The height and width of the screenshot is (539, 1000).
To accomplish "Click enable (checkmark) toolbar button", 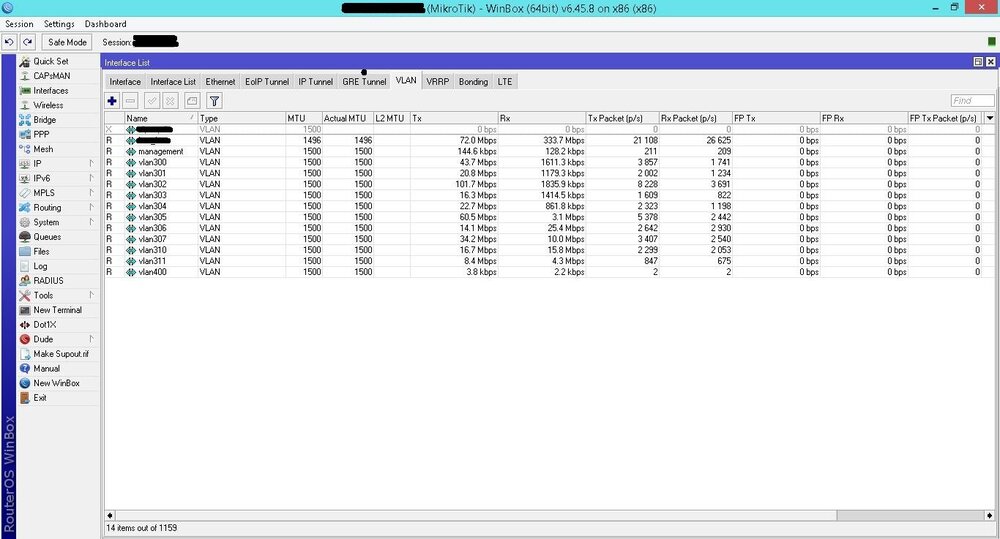I will (152, 101).
